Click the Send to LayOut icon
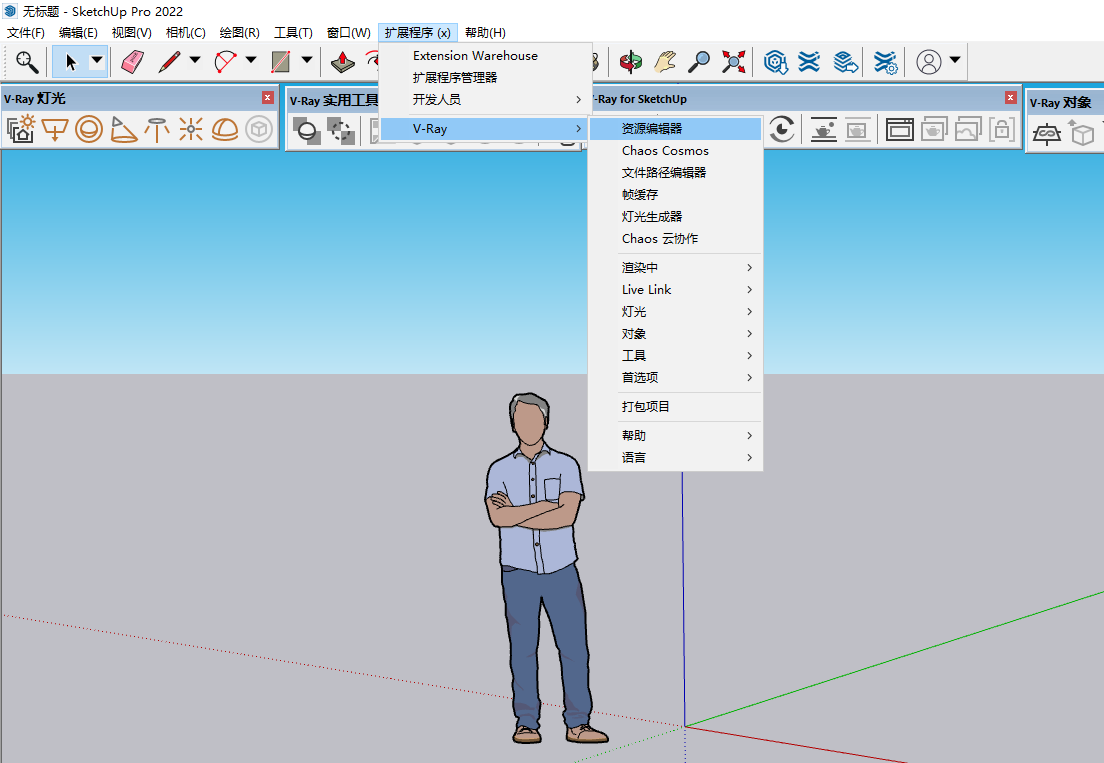The image size is (1104, 763). pos(845,62)
